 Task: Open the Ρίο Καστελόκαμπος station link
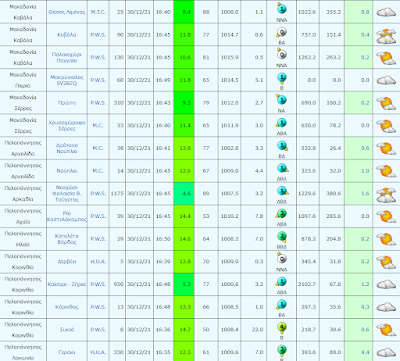67,216
